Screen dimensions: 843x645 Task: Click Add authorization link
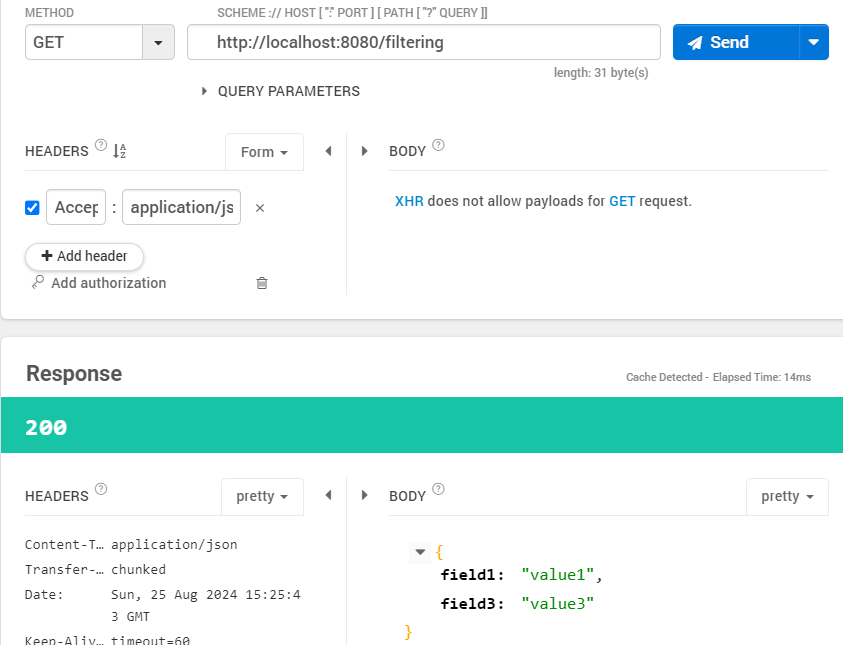point(108,283)
